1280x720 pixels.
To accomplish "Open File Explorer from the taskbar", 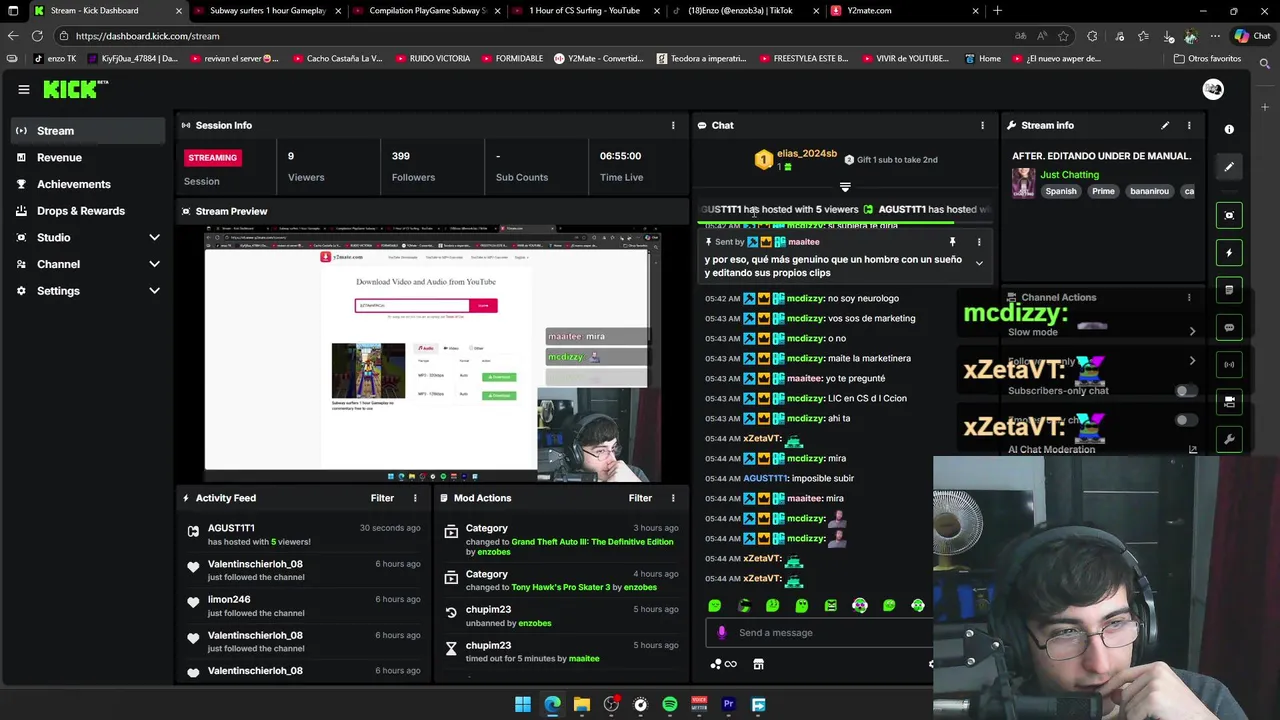I will pos(581,705).
